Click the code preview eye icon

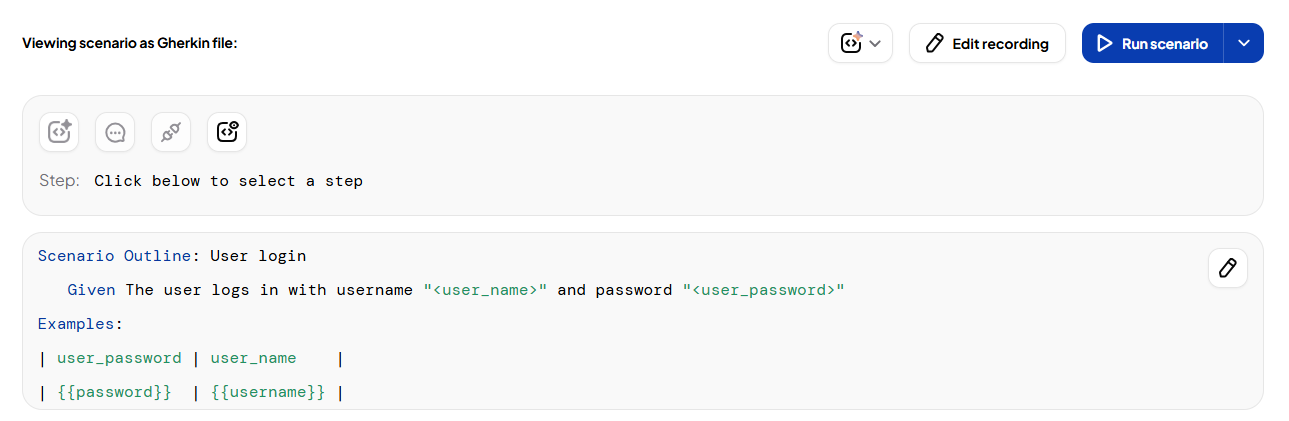(227, 132)
